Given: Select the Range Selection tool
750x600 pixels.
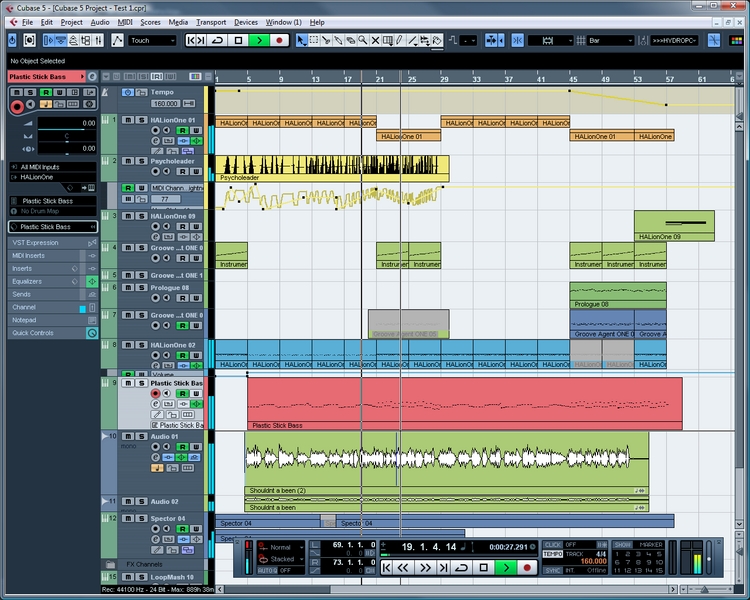Looking at the screenshot, I should tap(314, 41).
